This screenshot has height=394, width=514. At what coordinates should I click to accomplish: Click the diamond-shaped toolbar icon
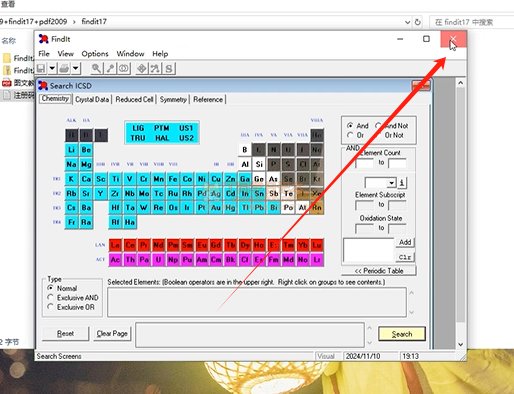[142, 69]
